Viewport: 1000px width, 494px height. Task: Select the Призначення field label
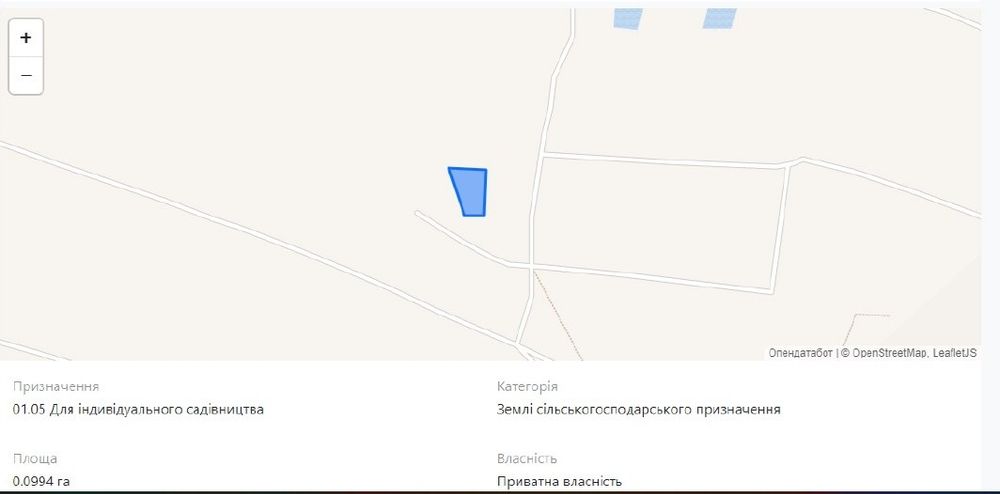(x=56, y=387)
